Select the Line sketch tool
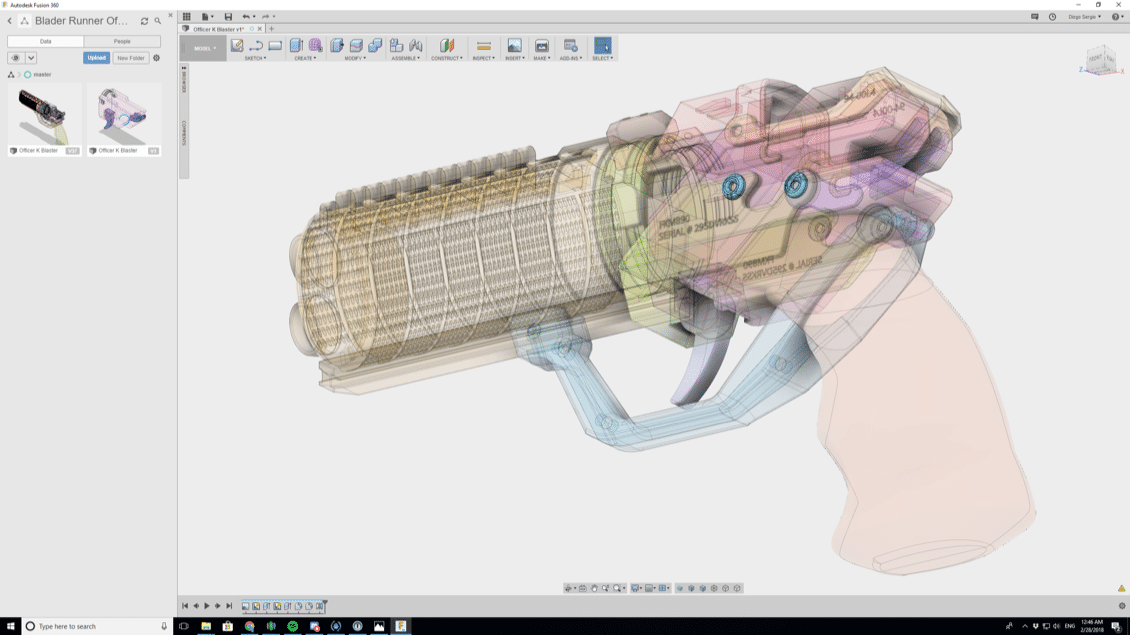The width and height of the screenshot is (1130, 635). coord(256,45)
